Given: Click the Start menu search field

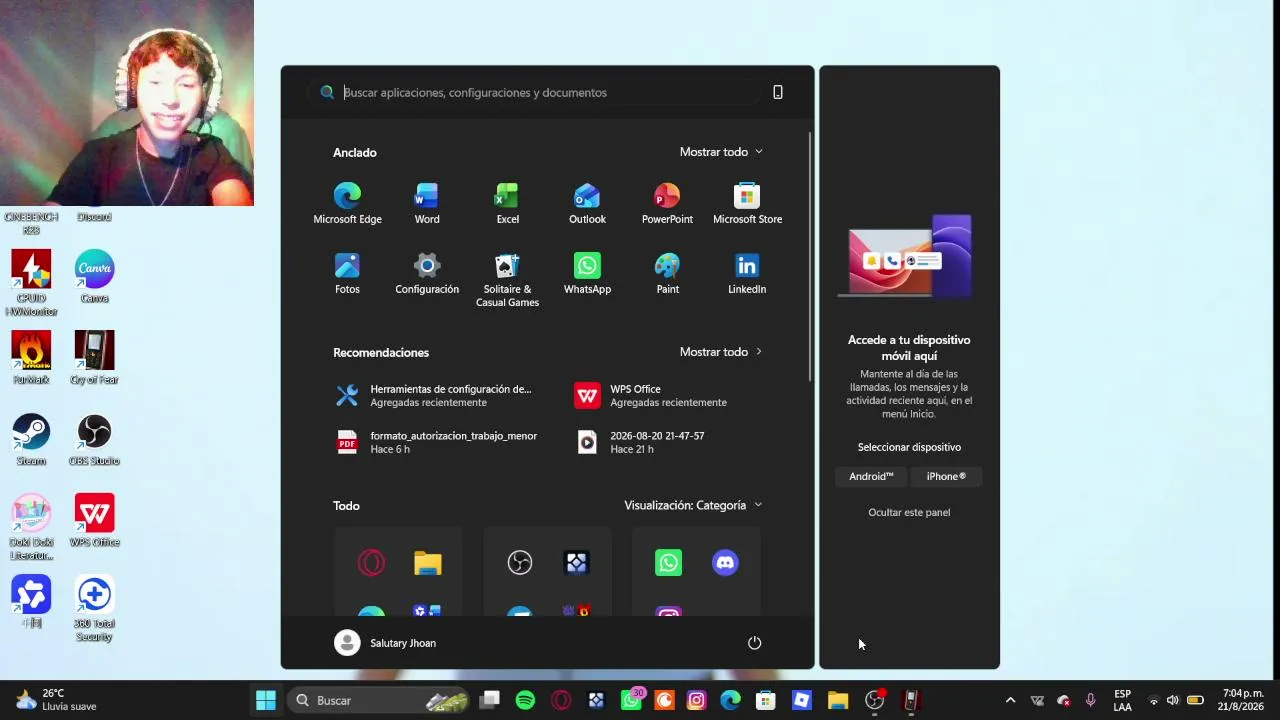Looking at the screenshot, I should point(535,92).
